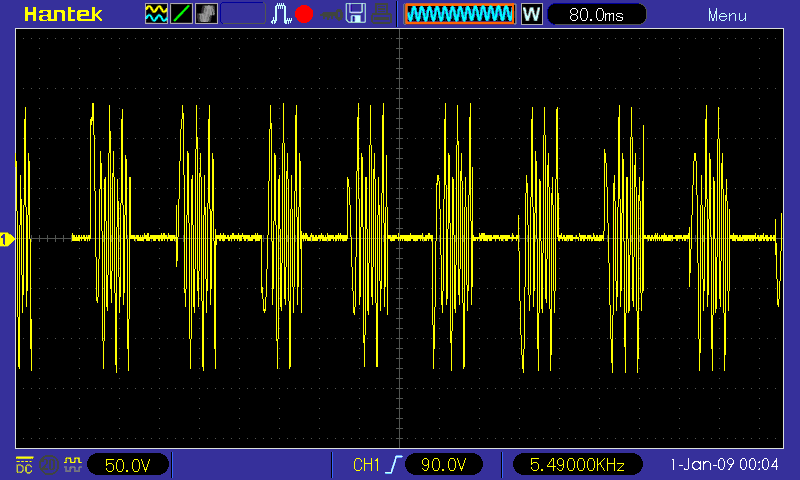The image size is (800, 480).
Task: Click the blank status box in top bar
Action: click(x=243, y=14)
